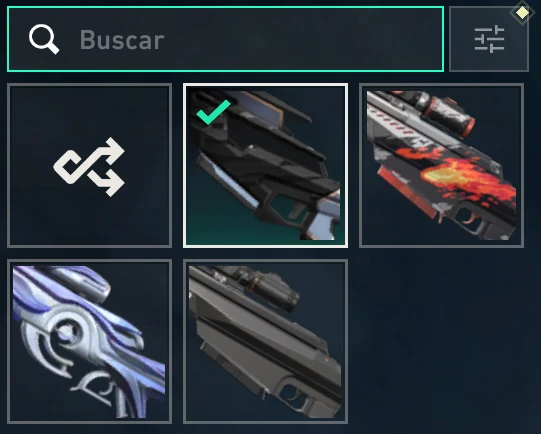Click the scope on the flame skin
The image size is (541, 434).
(445, 111)
